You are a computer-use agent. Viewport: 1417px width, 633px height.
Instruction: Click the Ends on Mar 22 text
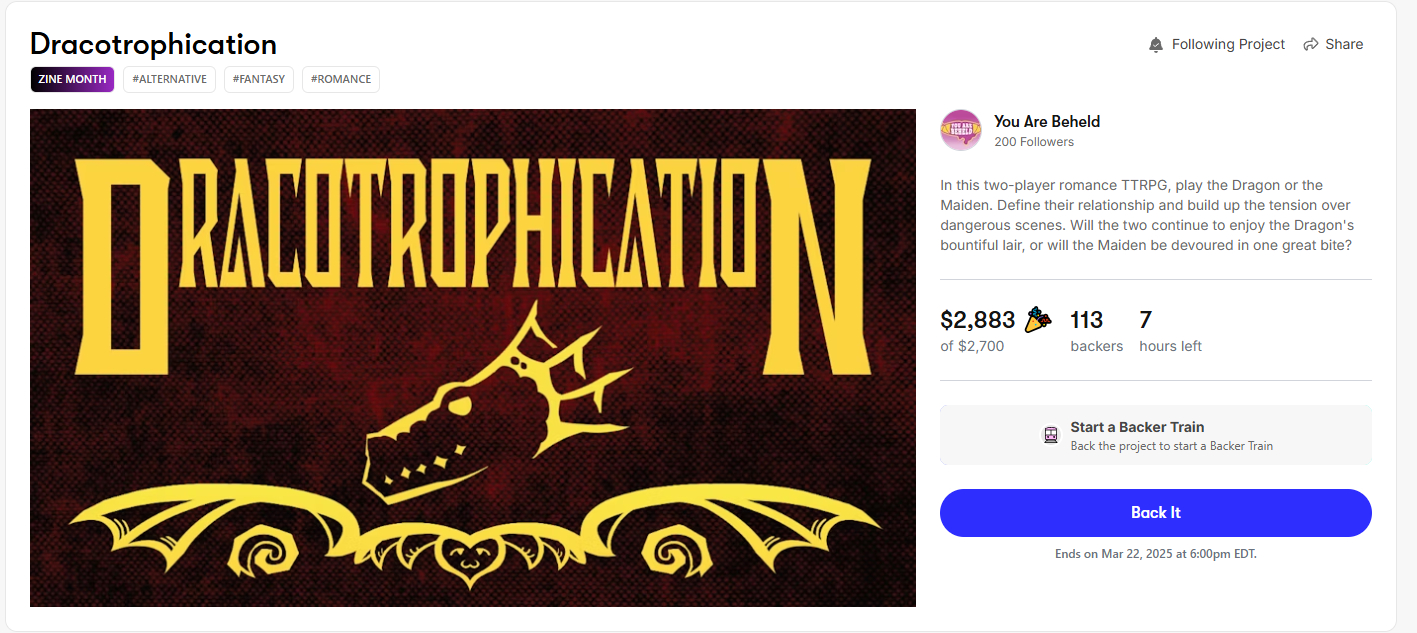coord(1155,553)
